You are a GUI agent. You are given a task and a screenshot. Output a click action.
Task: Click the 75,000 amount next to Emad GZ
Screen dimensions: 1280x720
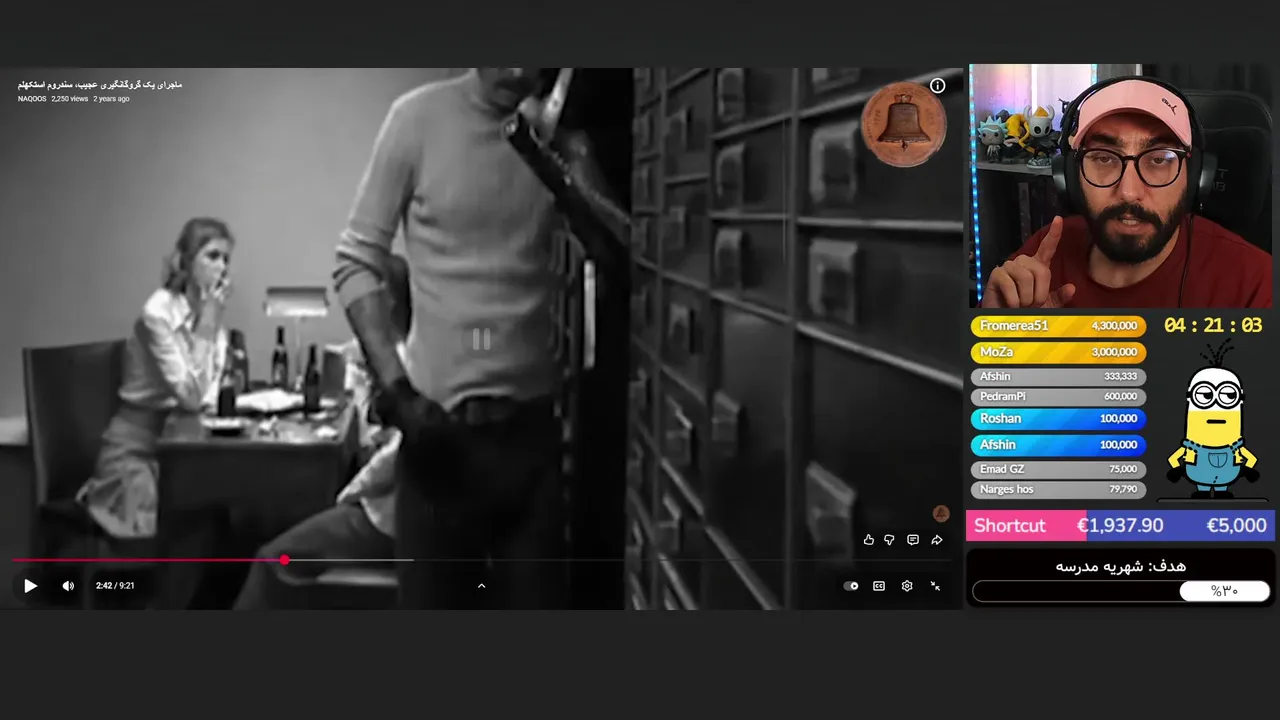click(x=1123, y=469)
